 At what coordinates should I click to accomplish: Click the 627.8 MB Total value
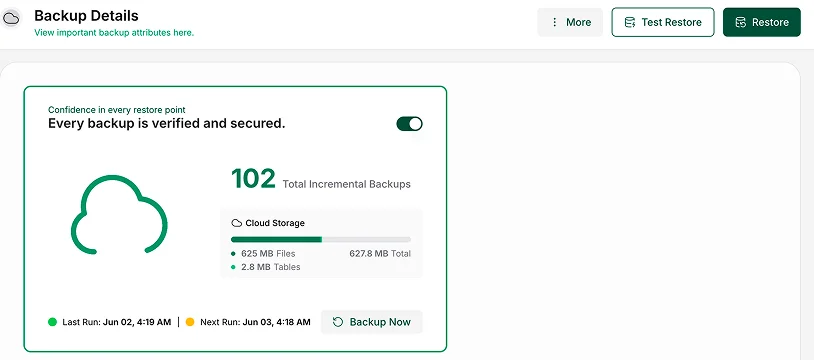click(x=380, y=254)
